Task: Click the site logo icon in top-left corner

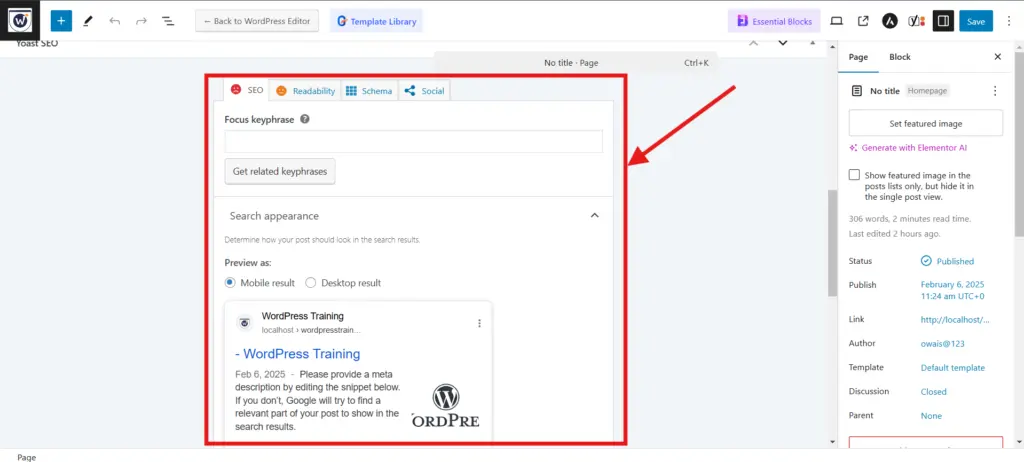Action: point(20,20)
